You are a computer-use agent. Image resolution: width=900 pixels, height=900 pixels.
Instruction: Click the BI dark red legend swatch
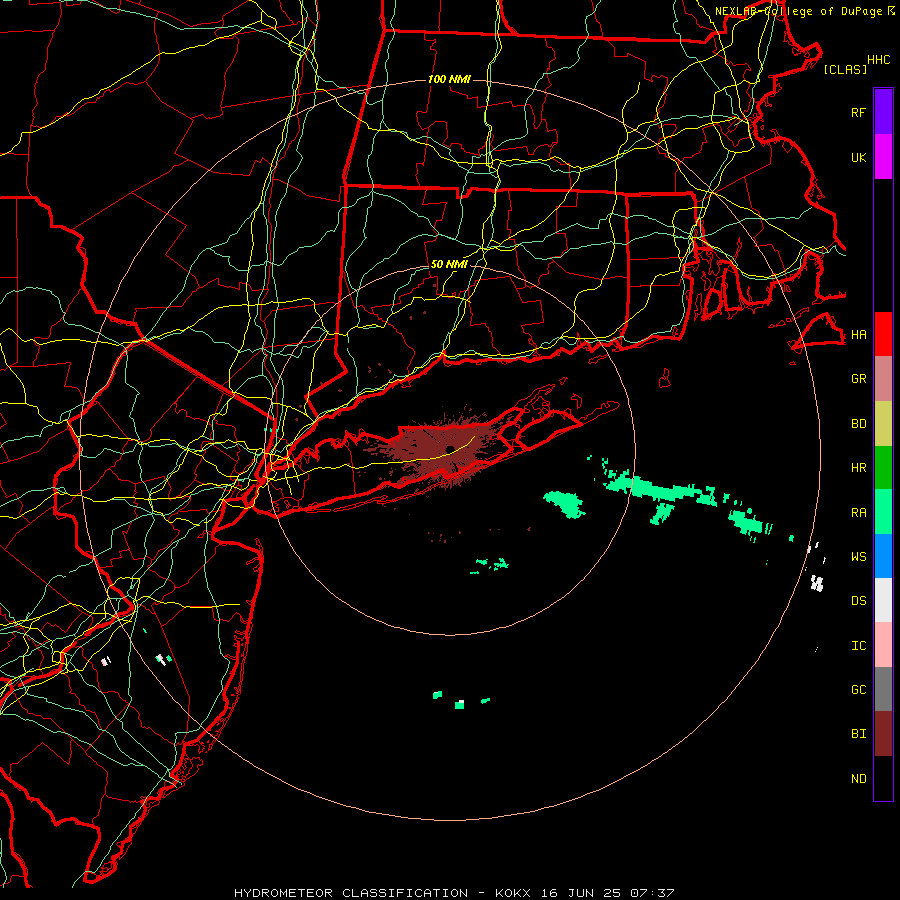883,734
